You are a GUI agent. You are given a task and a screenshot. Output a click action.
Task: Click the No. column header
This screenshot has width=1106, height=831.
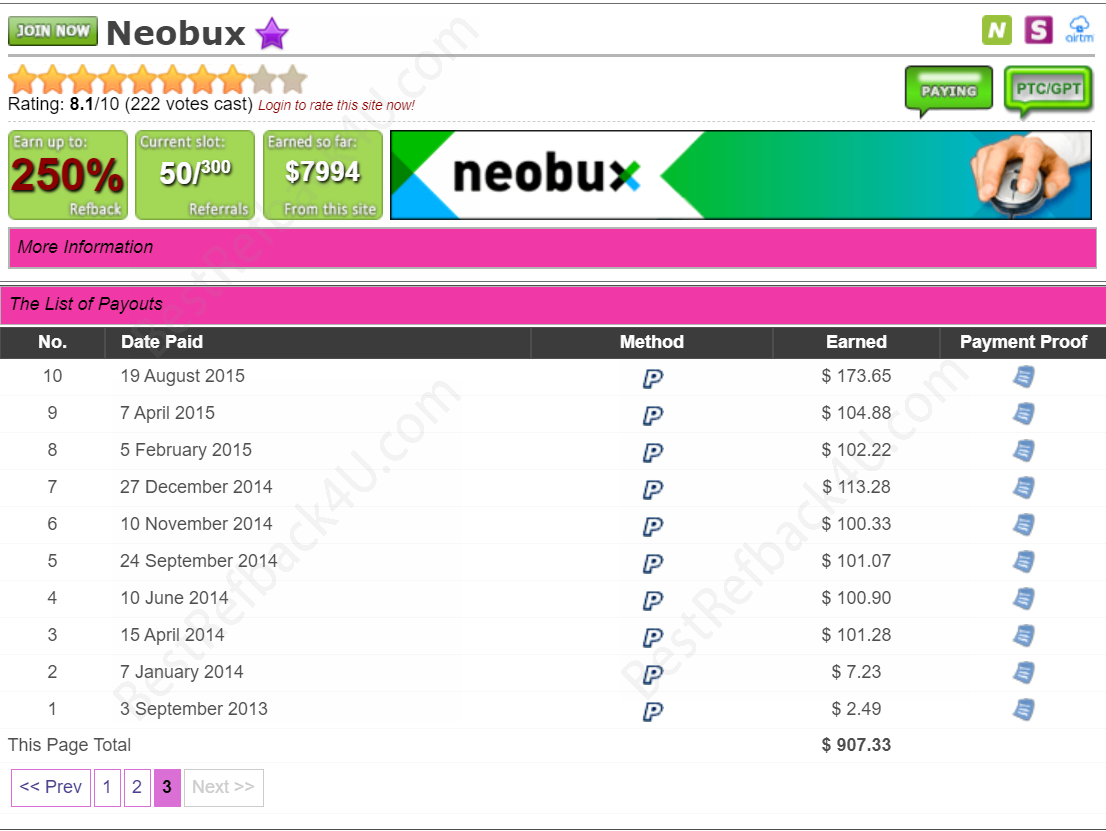(x=52, y=342)
